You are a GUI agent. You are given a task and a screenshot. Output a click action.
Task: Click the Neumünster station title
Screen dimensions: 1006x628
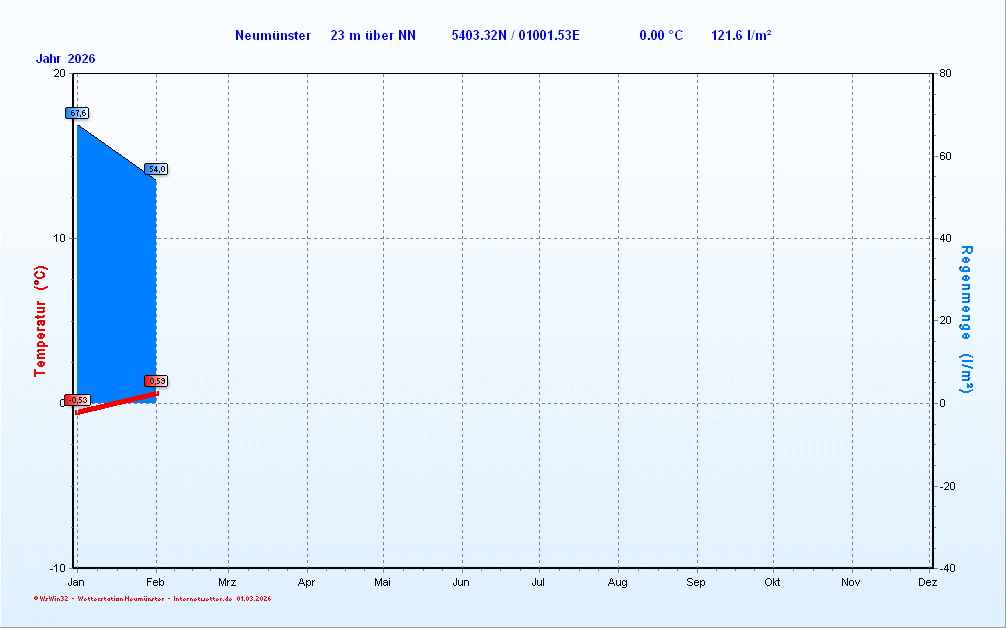pos(273,36)
